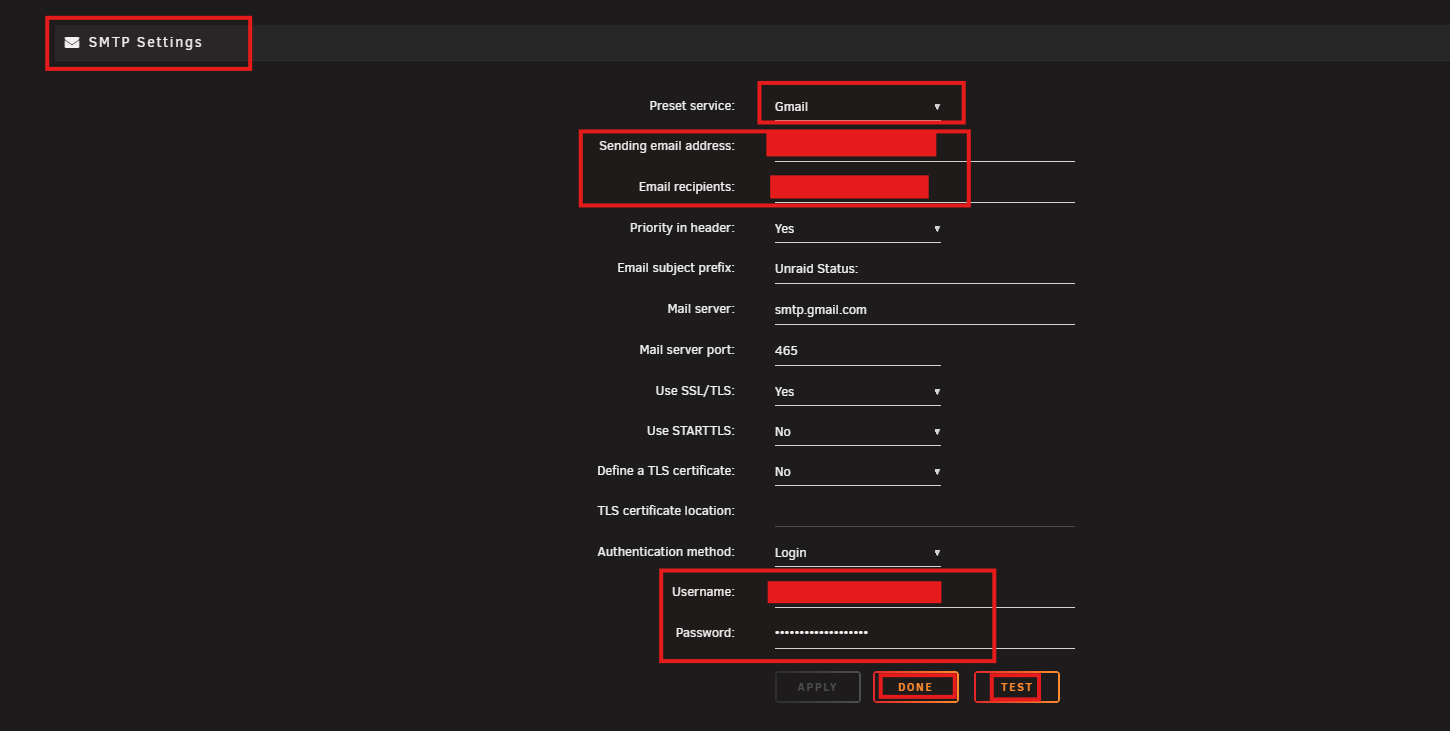
Task: Open the Preset service dropdown showing Gmail
Action: [x=857, y=107]
